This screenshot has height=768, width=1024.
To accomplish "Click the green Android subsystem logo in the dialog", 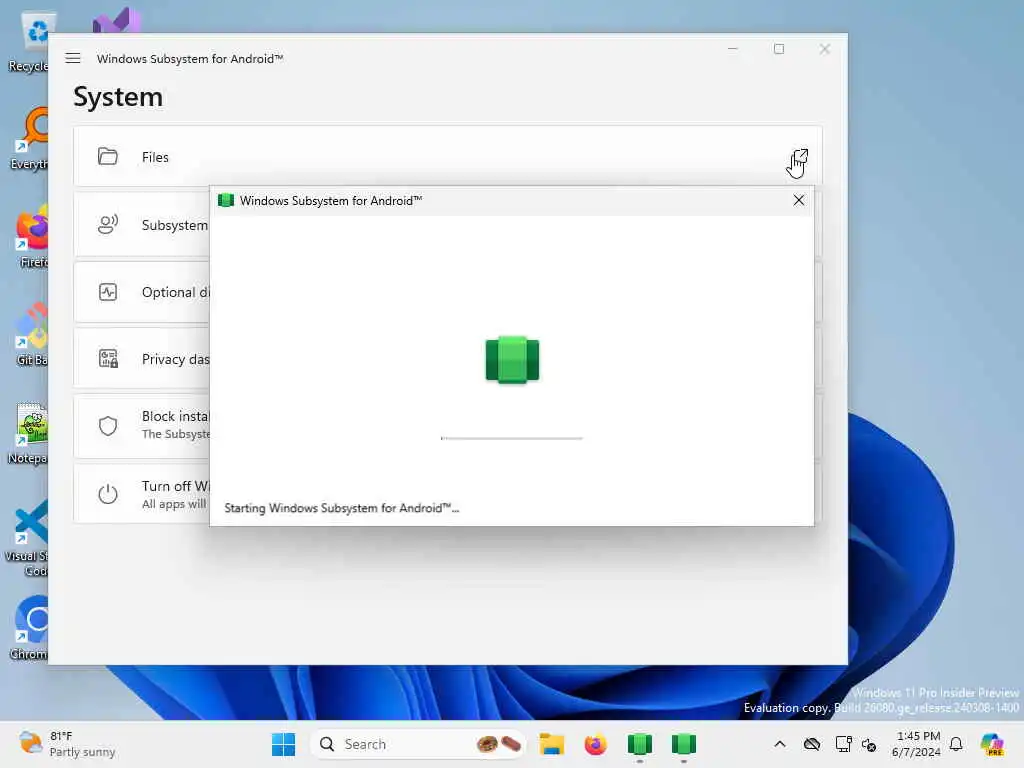I will [512, 360].
